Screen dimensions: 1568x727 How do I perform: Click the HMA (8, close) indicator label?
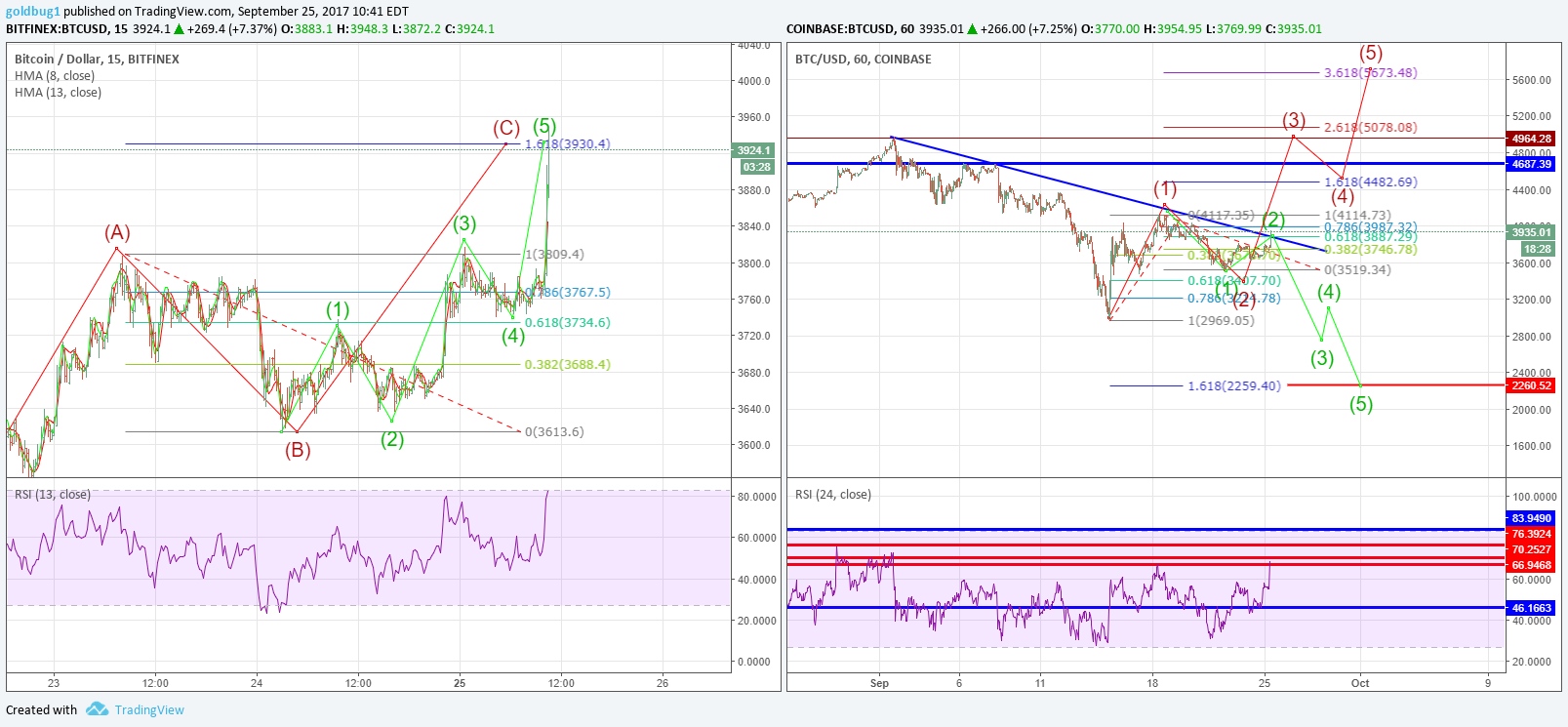coord(55,76)
